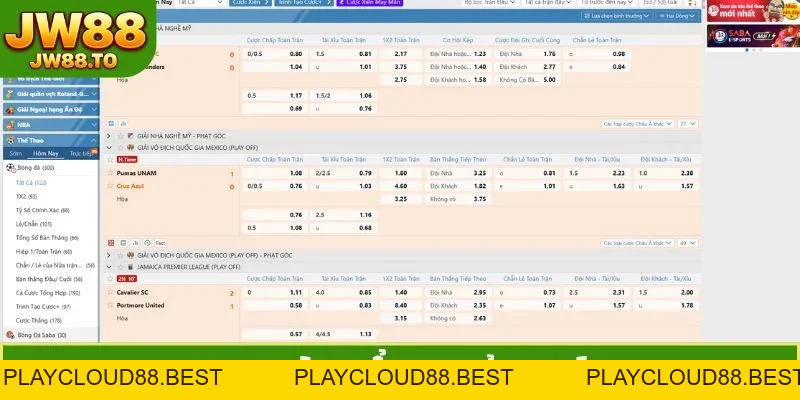Screen dimensions: 800x400
Task: Open the statistics chart icon under Pumas UNAM match
Action: click(135, 243)
